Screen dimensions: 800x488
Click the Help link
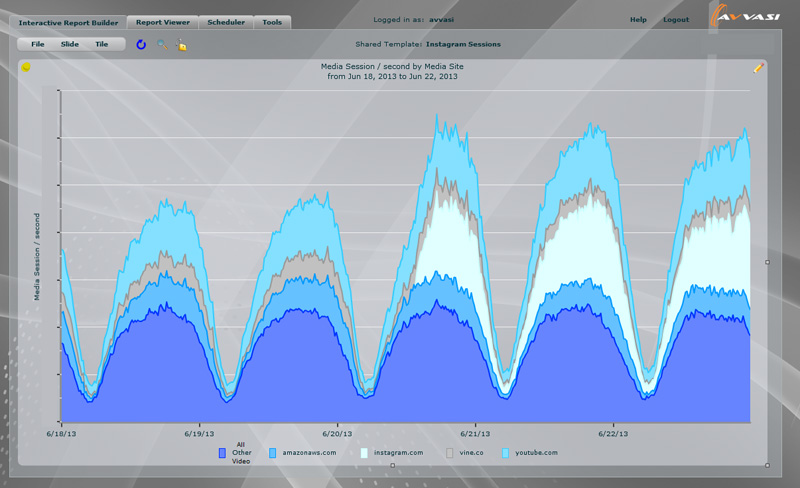tap(638, 19)
